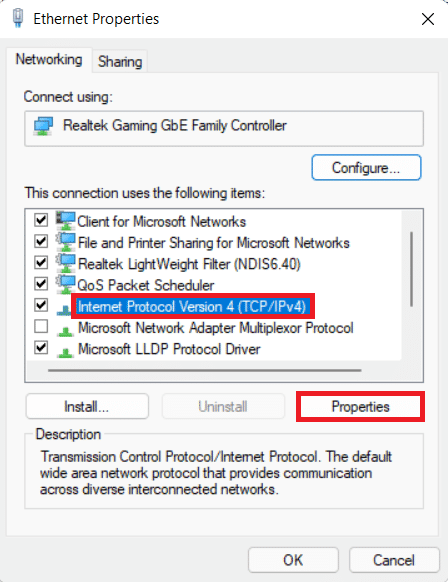This screenshot has width=448, height=582.
Task: Toggle Internet Protocol Version 4 checkbox
Action: [x=41, y=305]
